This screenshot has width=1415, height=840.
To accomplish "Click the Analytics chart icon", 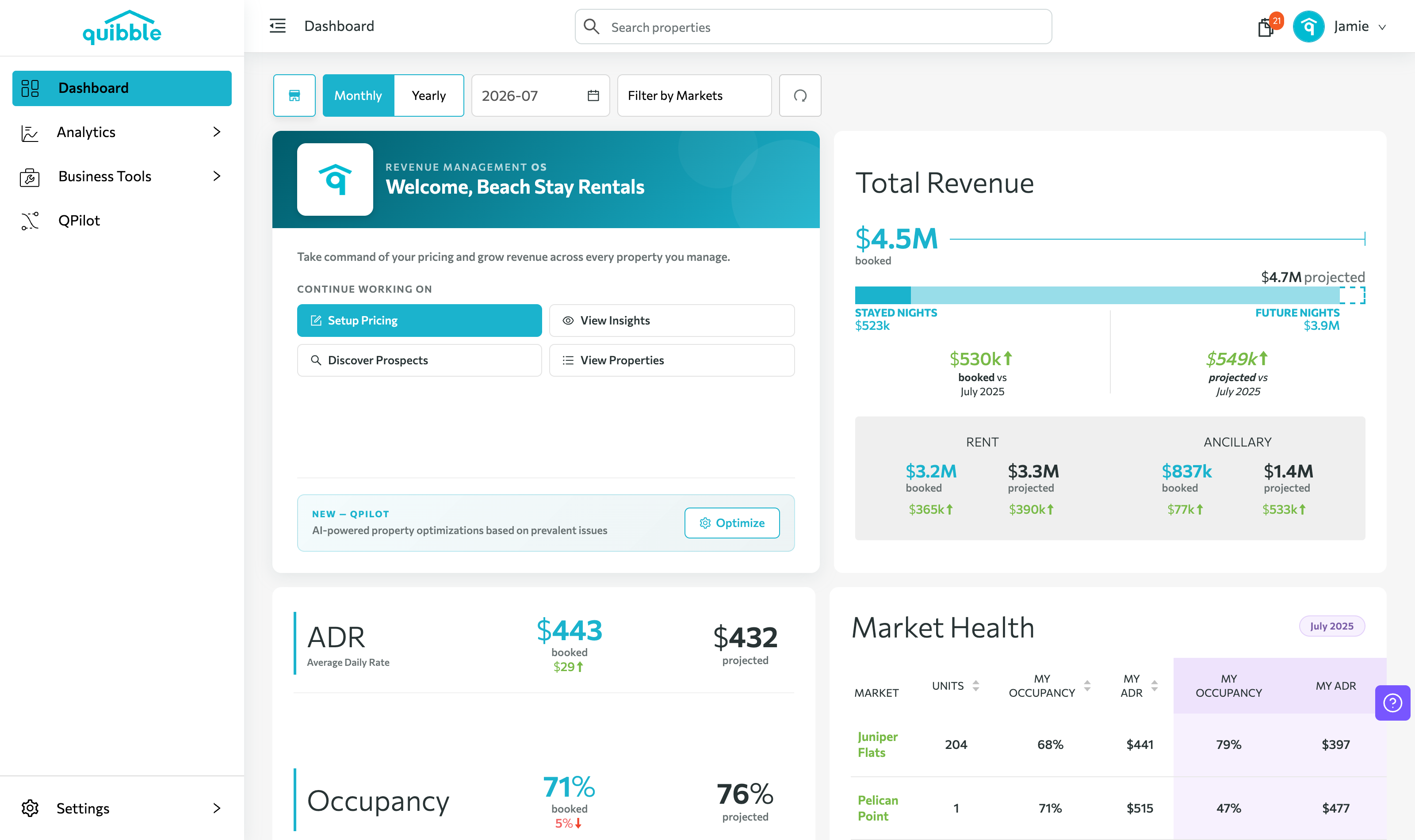I will [30, 133].
